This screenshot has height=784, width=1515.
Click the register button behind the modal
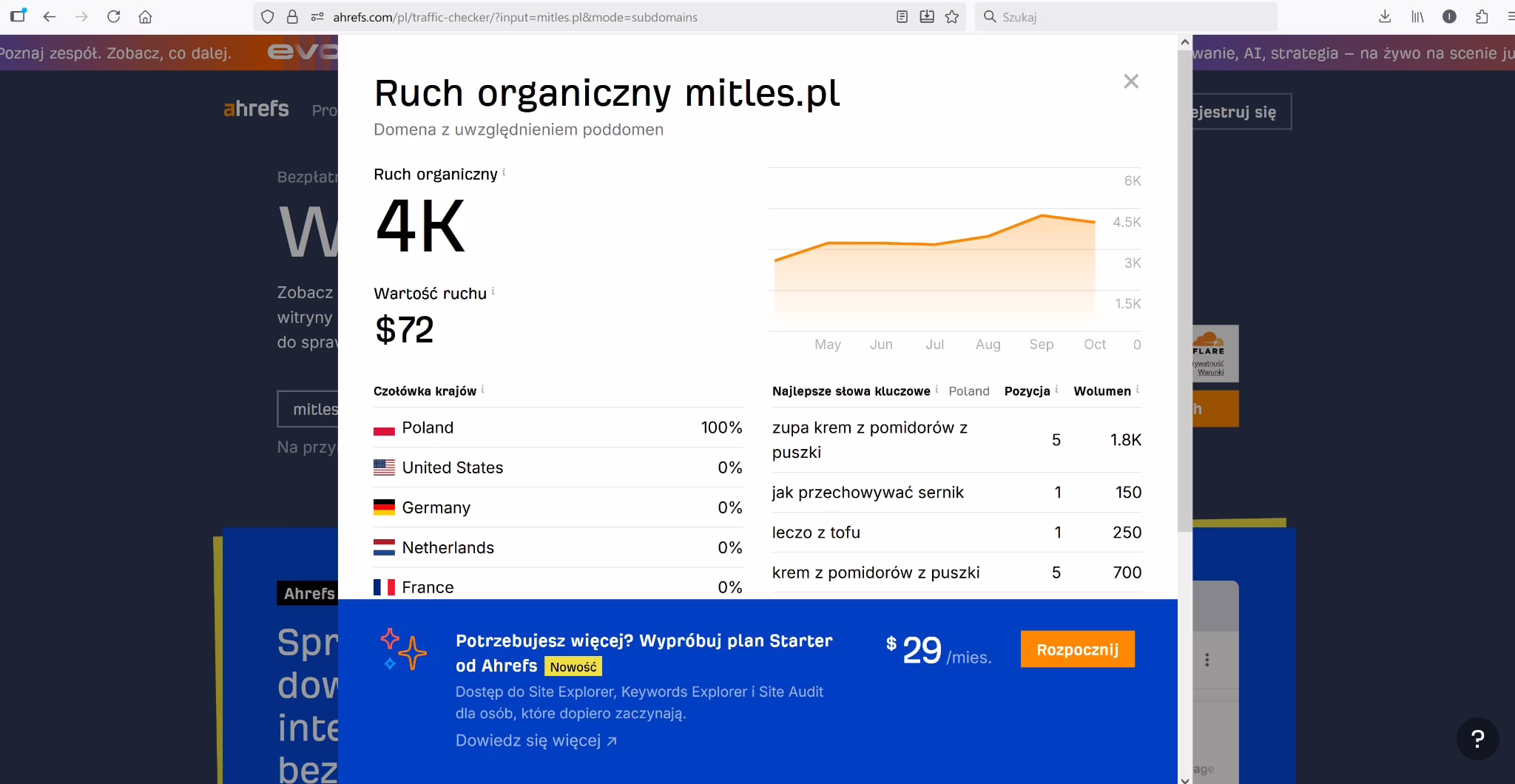click(x=1241, y=112)
